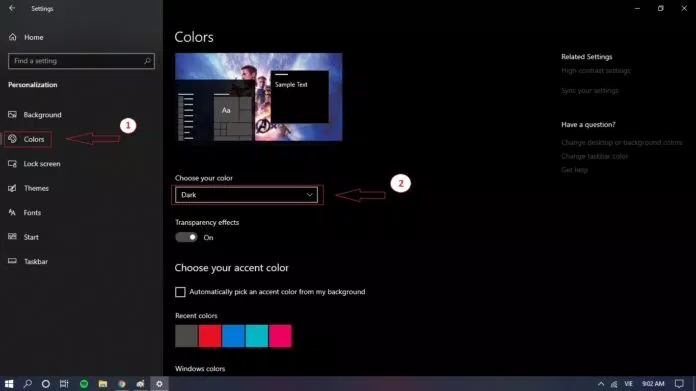Restore down the Settings window
696x391 pixels.
660,8
